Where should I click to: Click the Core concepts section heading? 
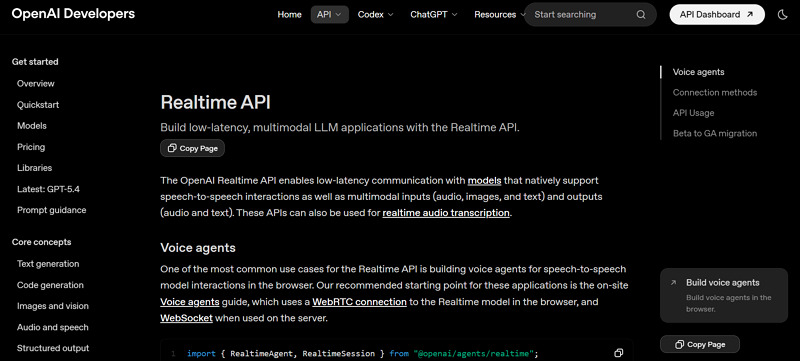(41, 242)
